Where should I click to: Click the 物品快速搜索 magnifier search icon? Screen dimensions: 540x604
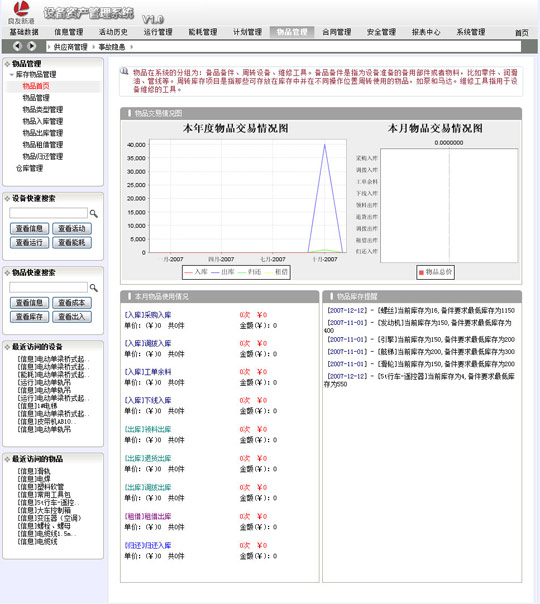click(x=93, y=287)
